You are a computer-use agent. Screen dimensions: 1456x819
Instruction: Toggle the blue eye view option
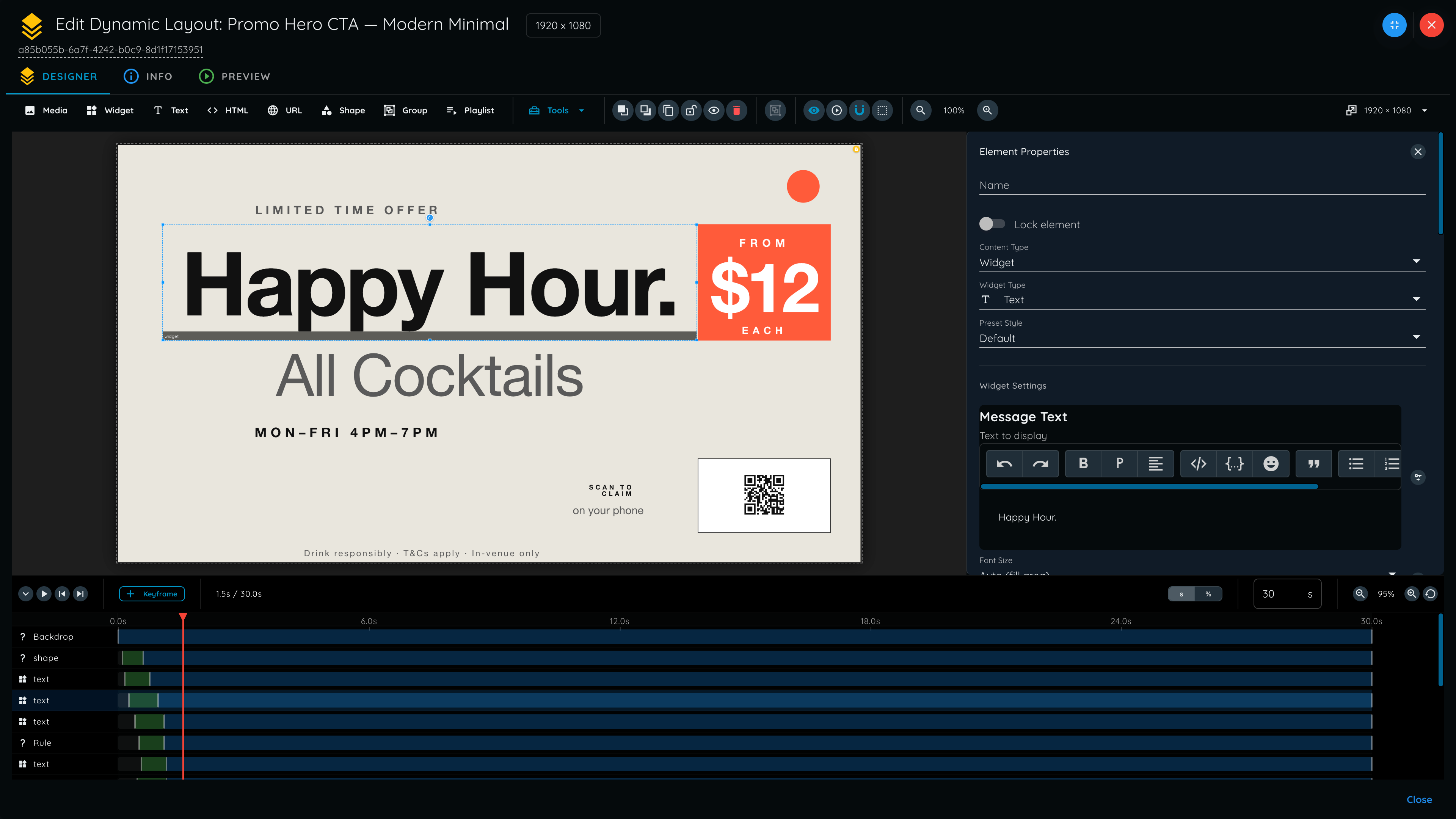click(x=814, y=110)
